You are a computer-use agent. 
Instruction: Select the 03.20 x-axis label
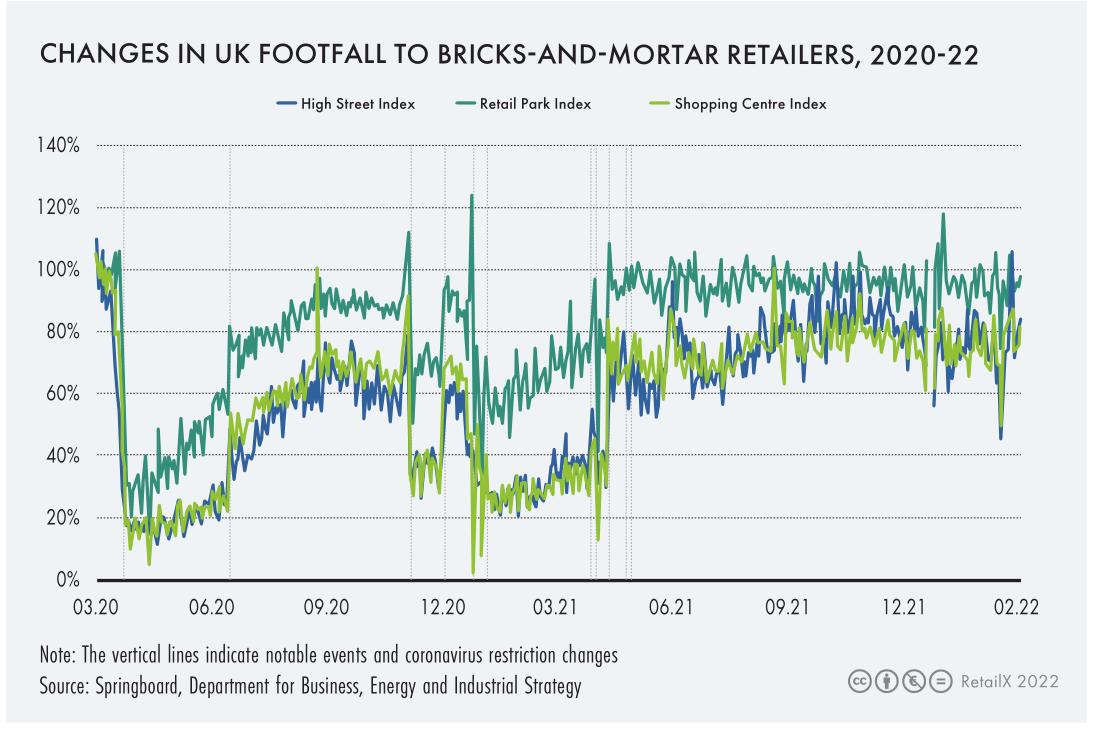coord(96,607)
